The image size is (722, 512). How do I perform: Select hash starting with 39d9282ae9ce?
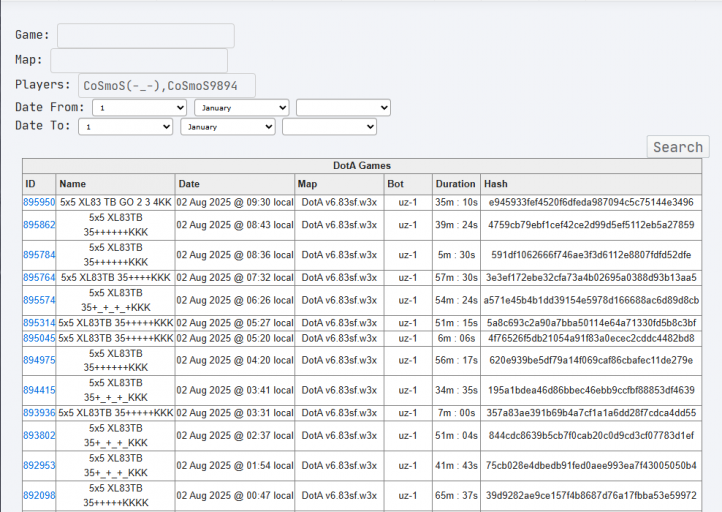(x=591, y=495)
